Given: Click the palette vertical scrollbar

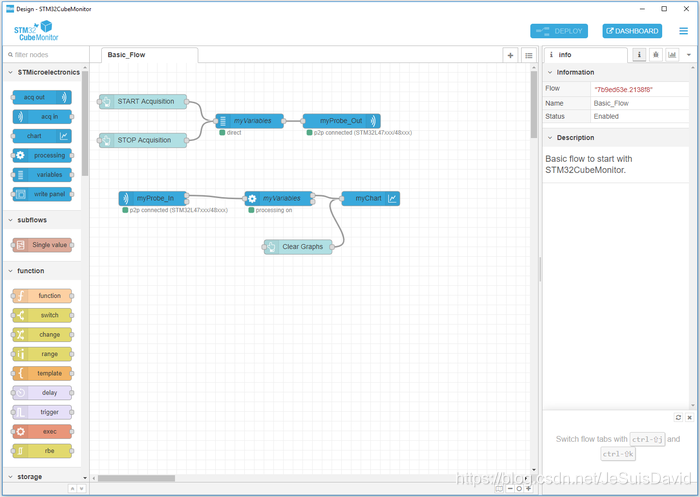Looking at the screenshot, I should coord(85,124).
